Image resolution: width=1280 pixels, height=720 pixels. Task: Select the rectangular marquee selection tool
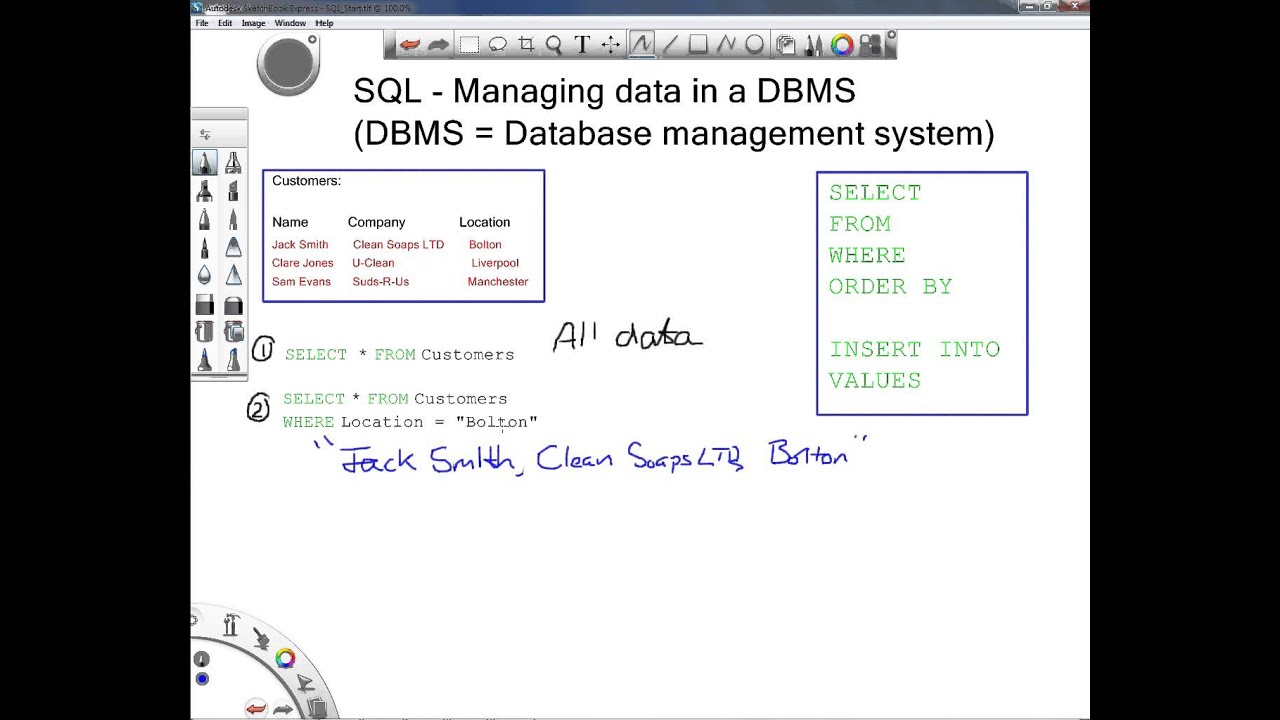pos(469,45)
